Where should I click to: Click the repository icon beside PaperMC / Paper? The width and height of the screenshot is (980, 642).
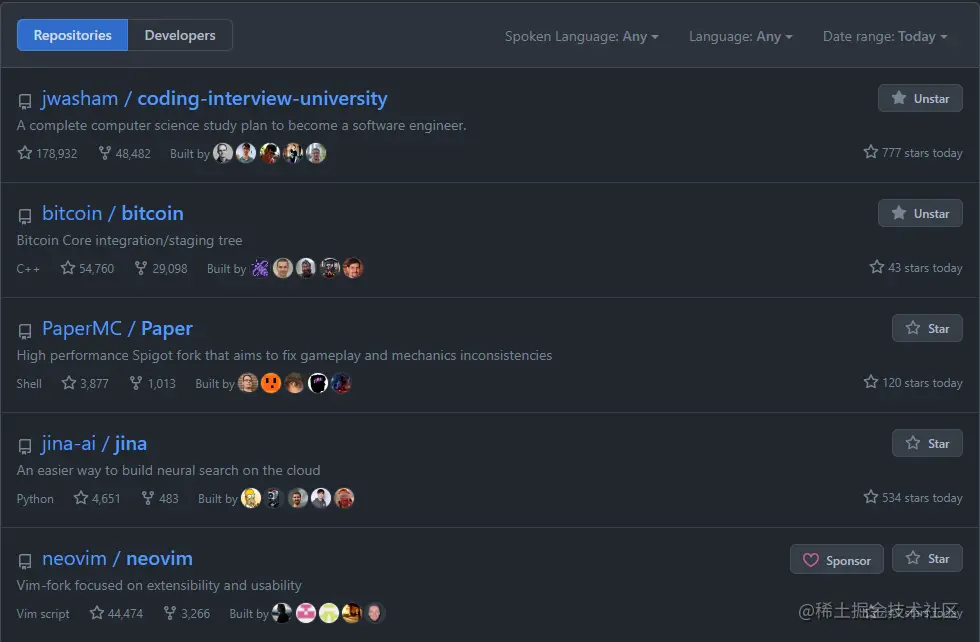(25, 331)
